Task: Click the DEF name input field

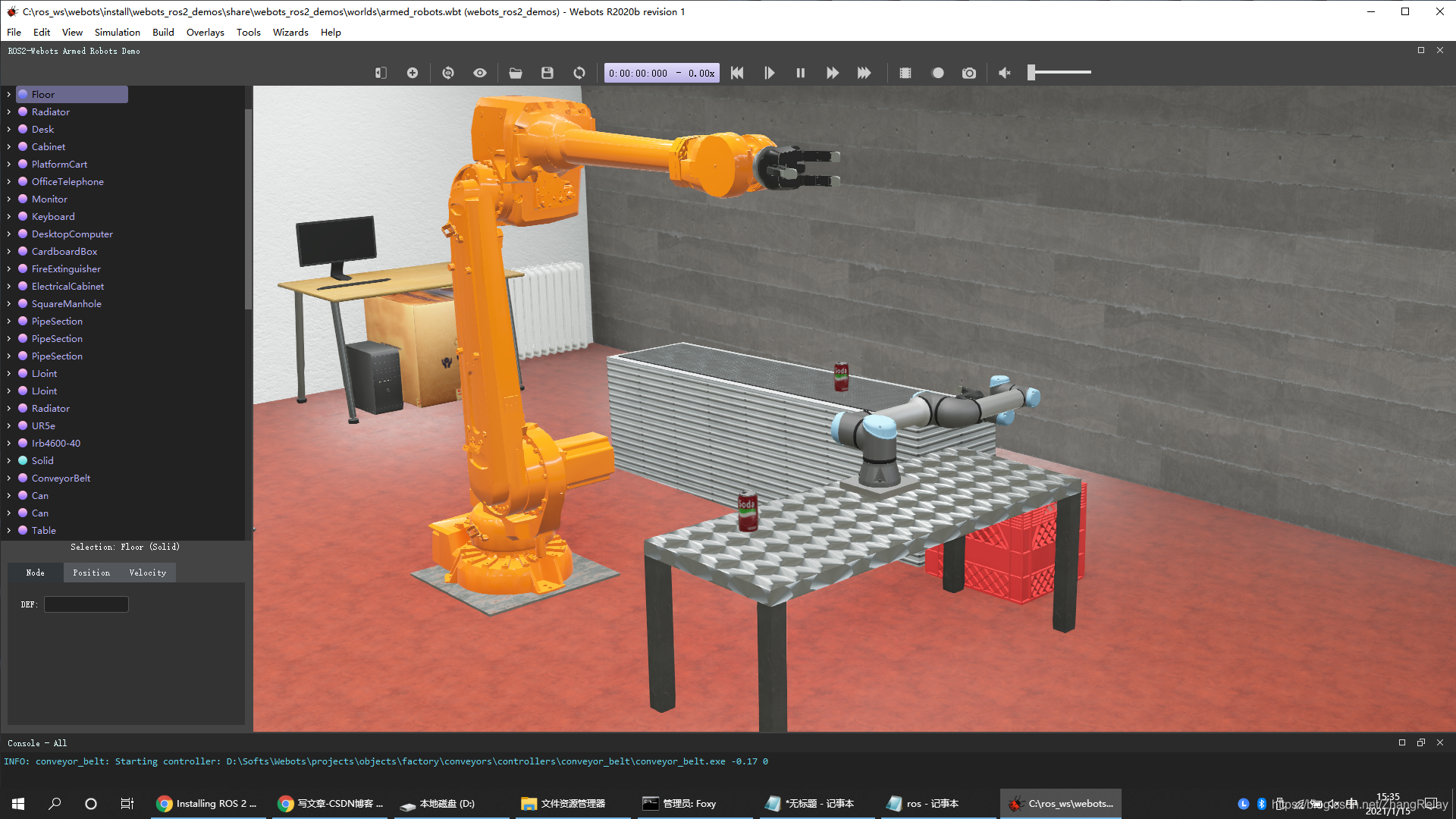Action: pos(86,604)
